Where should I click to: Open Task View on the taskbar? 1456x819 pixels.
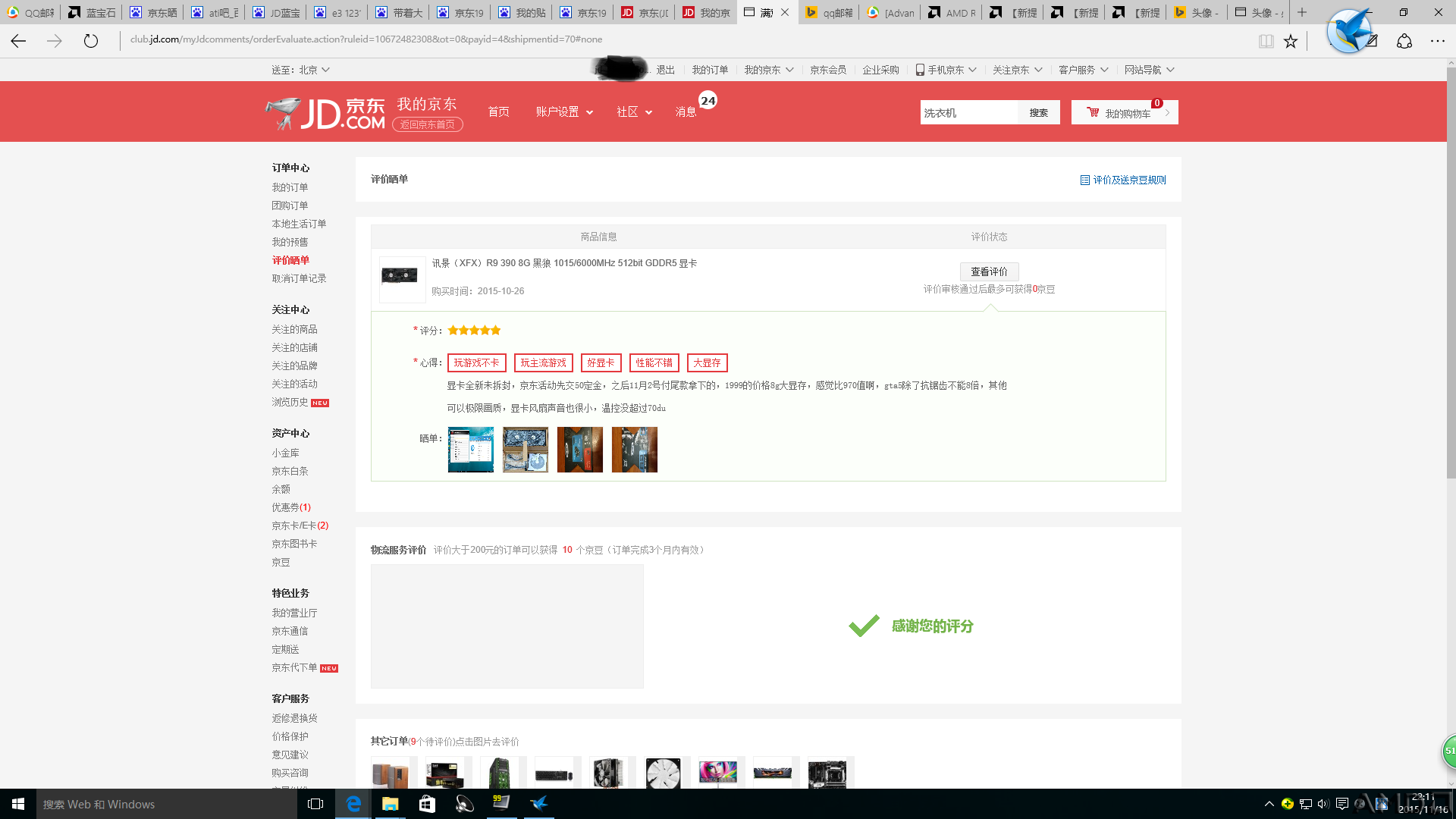click(x=315, y=804)
